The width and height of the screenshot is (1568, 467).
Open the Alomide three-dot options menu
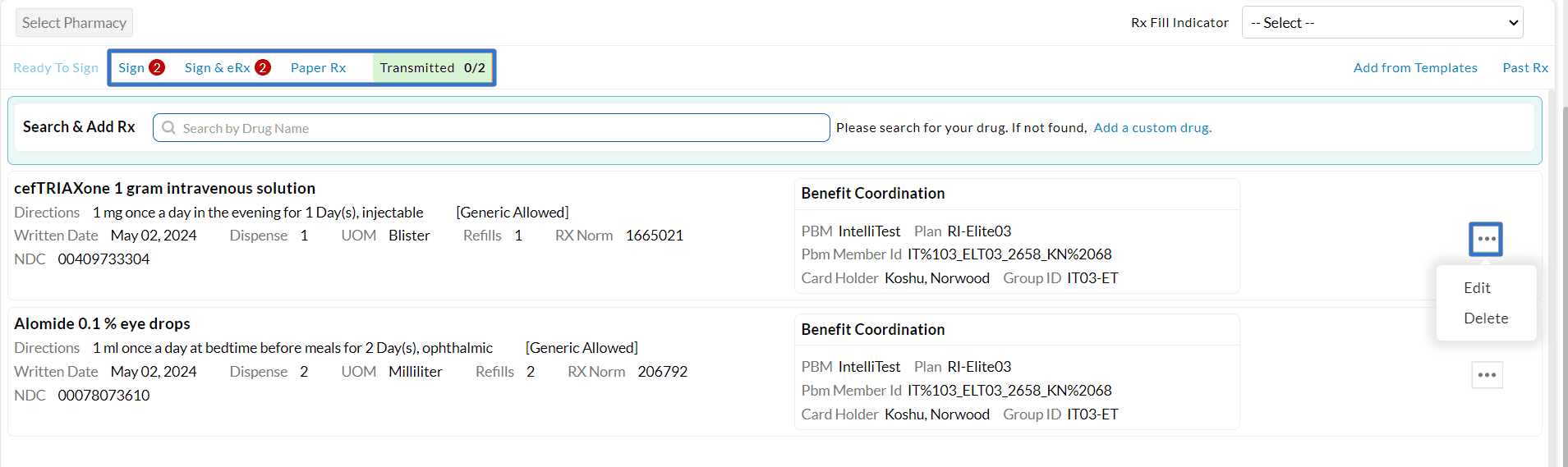click(x=1487, y=375)
